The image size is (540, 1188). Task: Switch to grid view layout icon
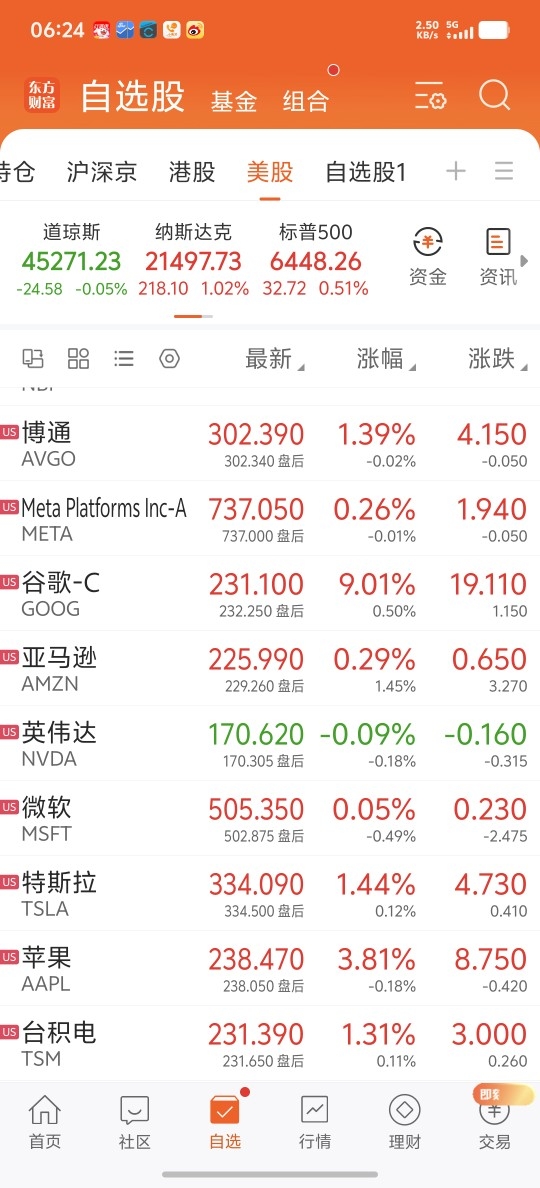(x=79, y=358)
